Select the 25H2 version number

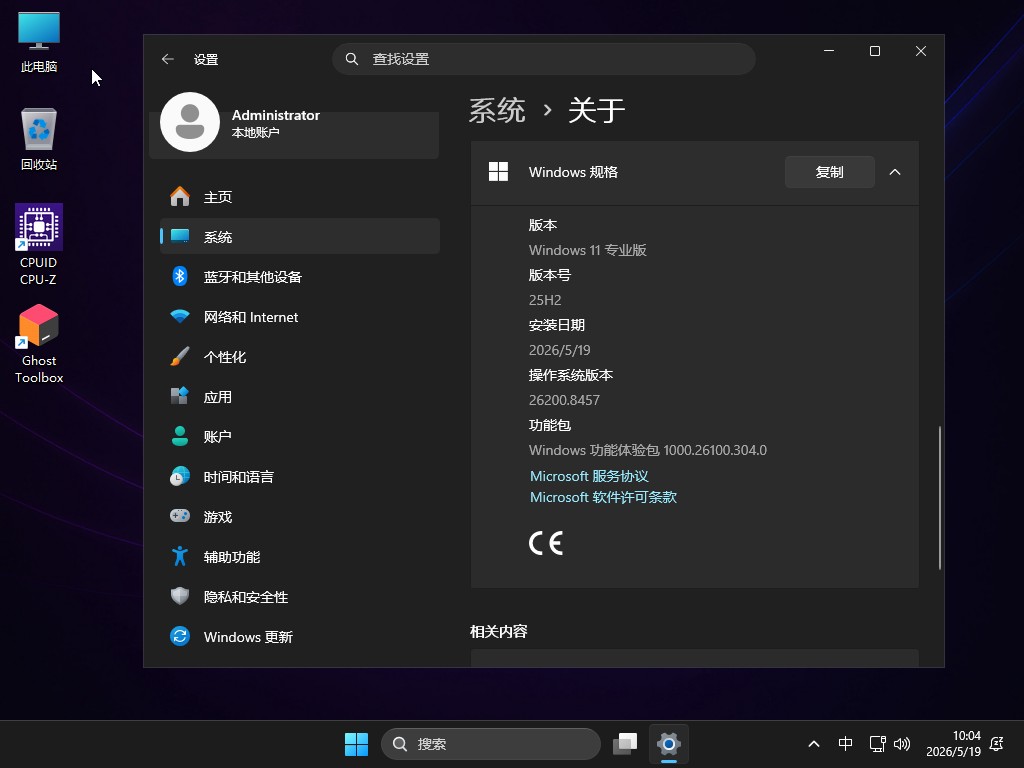545,300
